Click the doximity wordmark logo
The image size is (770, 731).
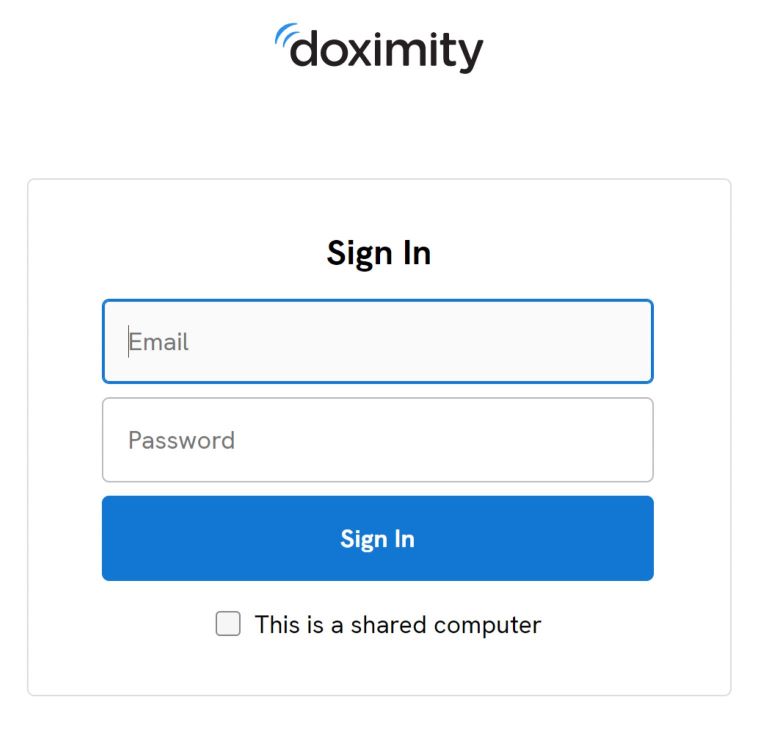point(386,50)
